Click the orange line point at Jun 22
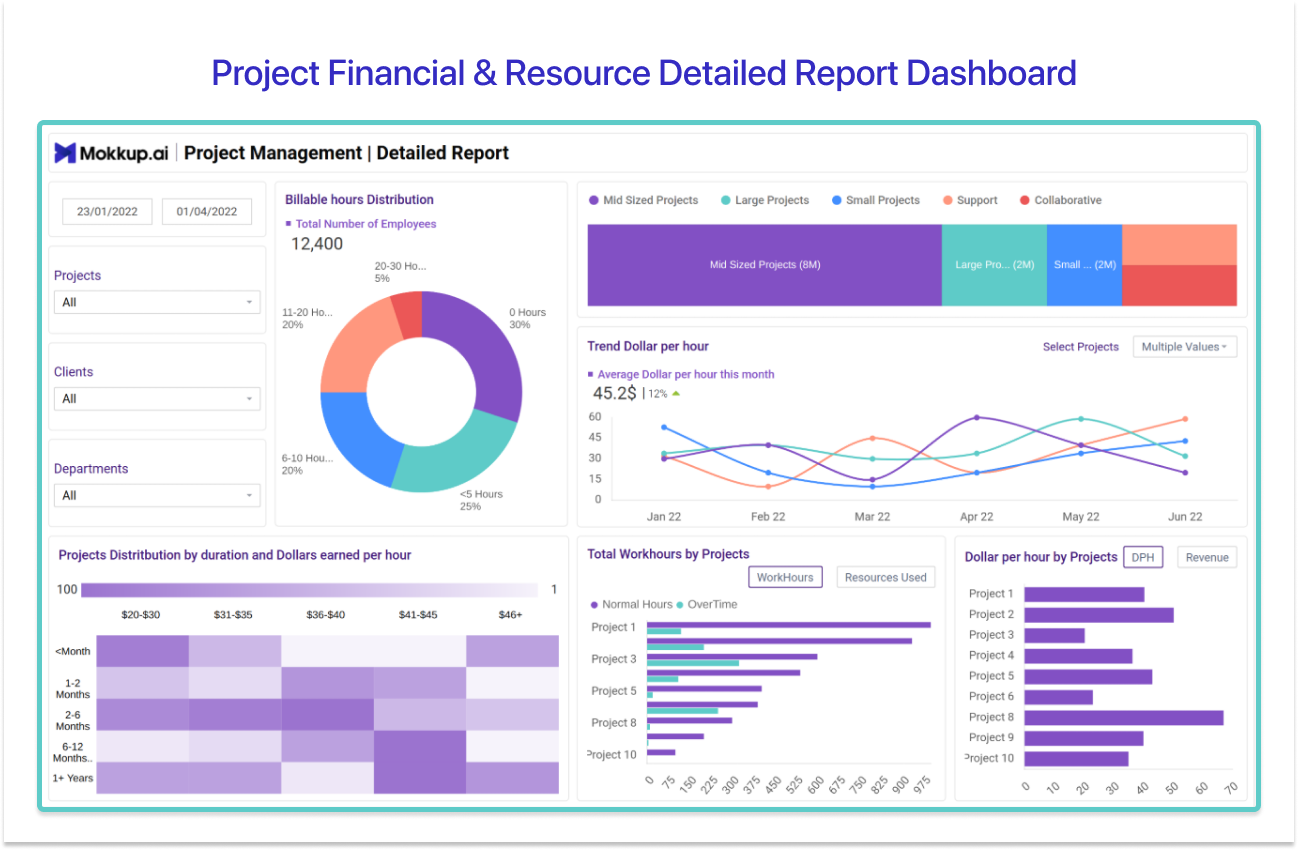The width and height of the screenshot is (1298, 850). [1185, 419]
